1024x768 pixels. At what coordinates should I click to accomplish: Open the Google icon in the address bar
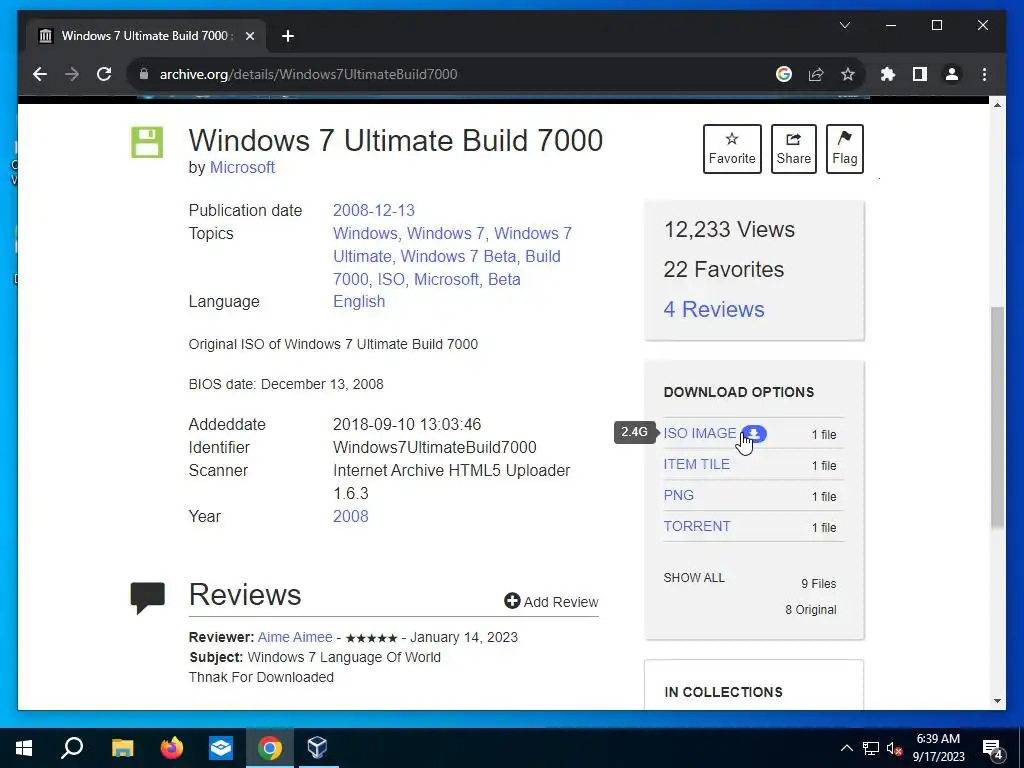[784, 74]
